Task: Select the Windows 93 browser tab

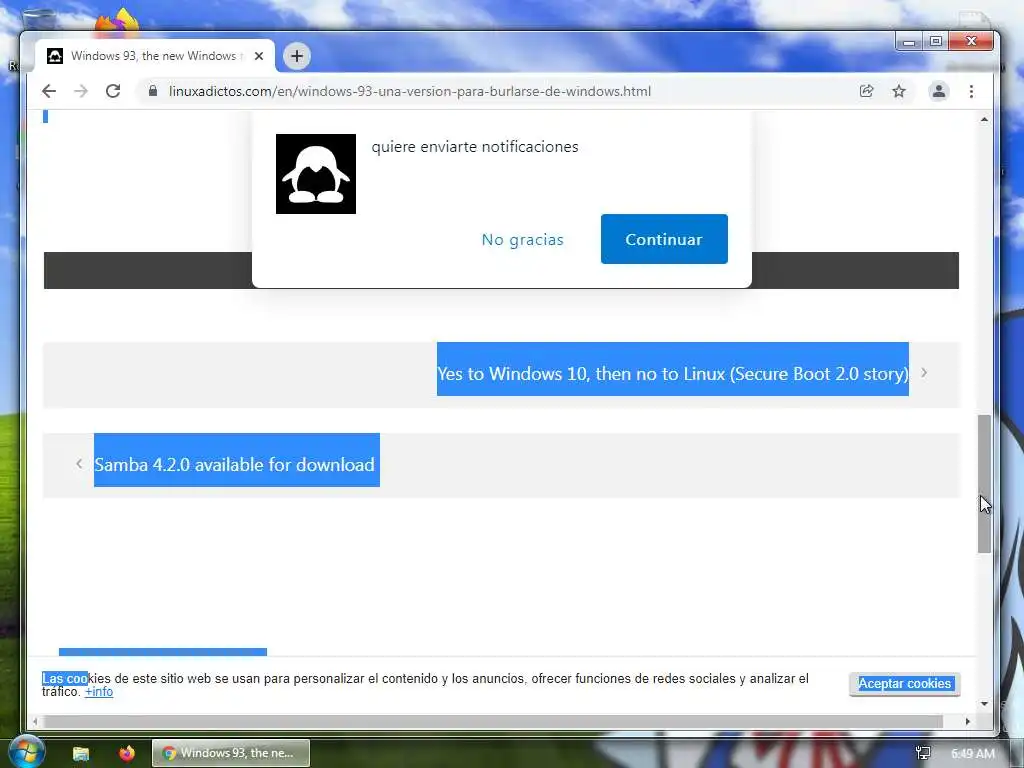Action: click(x=155, y=56)
